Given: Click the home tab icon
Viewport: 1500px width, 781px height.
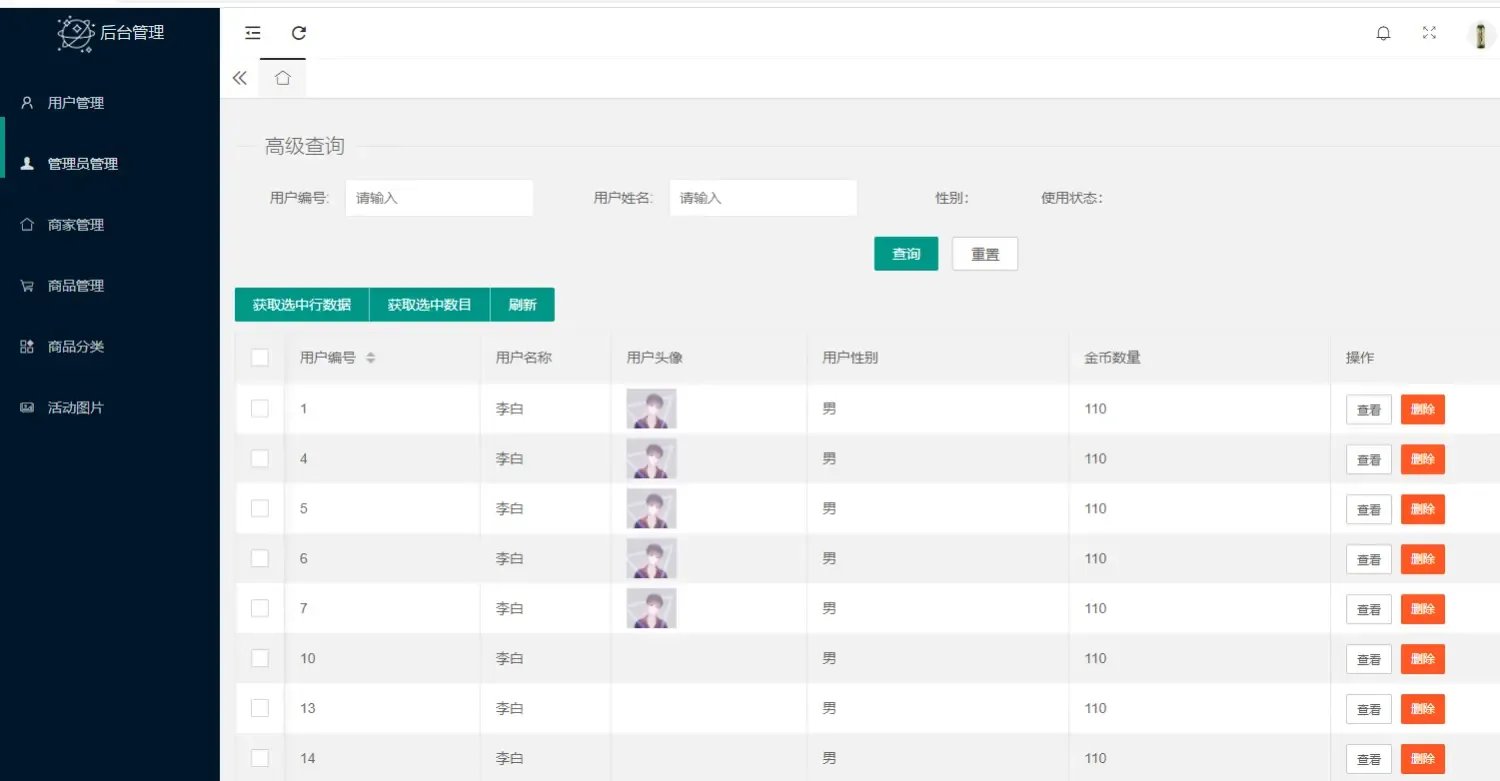Looking at the screenshot, I should 282,78.
